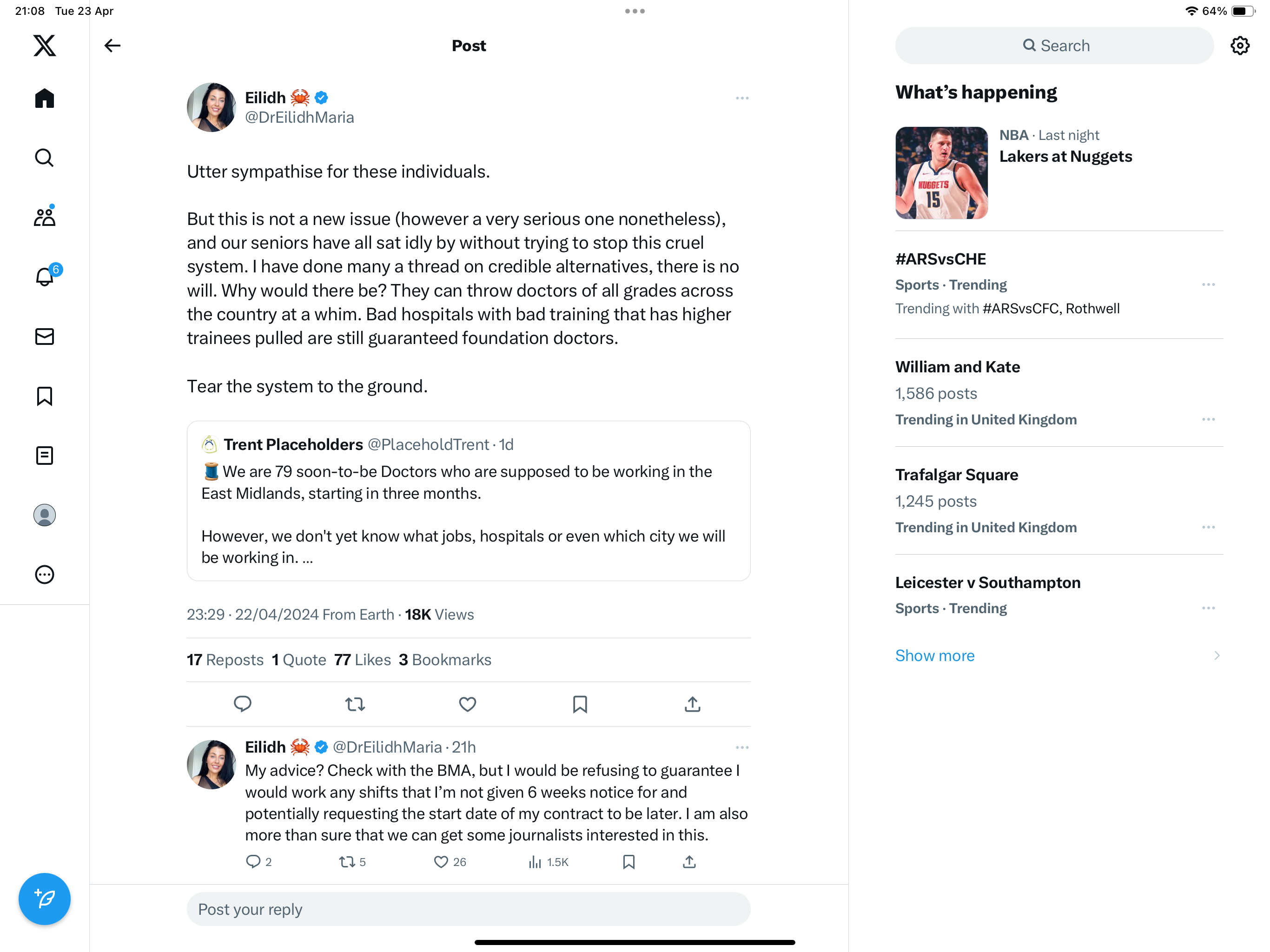Focus the Post your reply field
This screenshot has width=1270, height=952.
(469, 909)
